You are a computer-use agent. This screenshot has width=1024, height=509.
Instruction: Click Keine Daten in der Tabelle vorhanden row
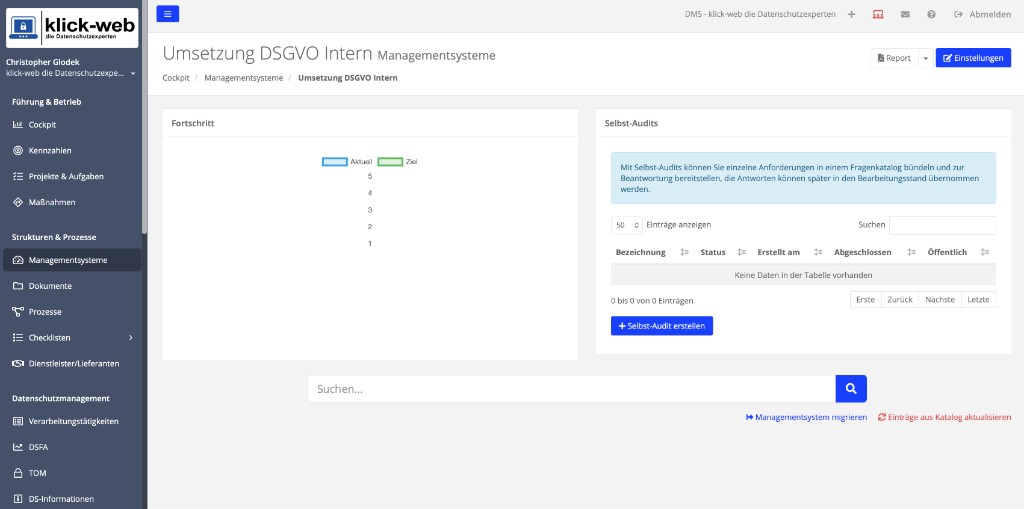[803, 275]
